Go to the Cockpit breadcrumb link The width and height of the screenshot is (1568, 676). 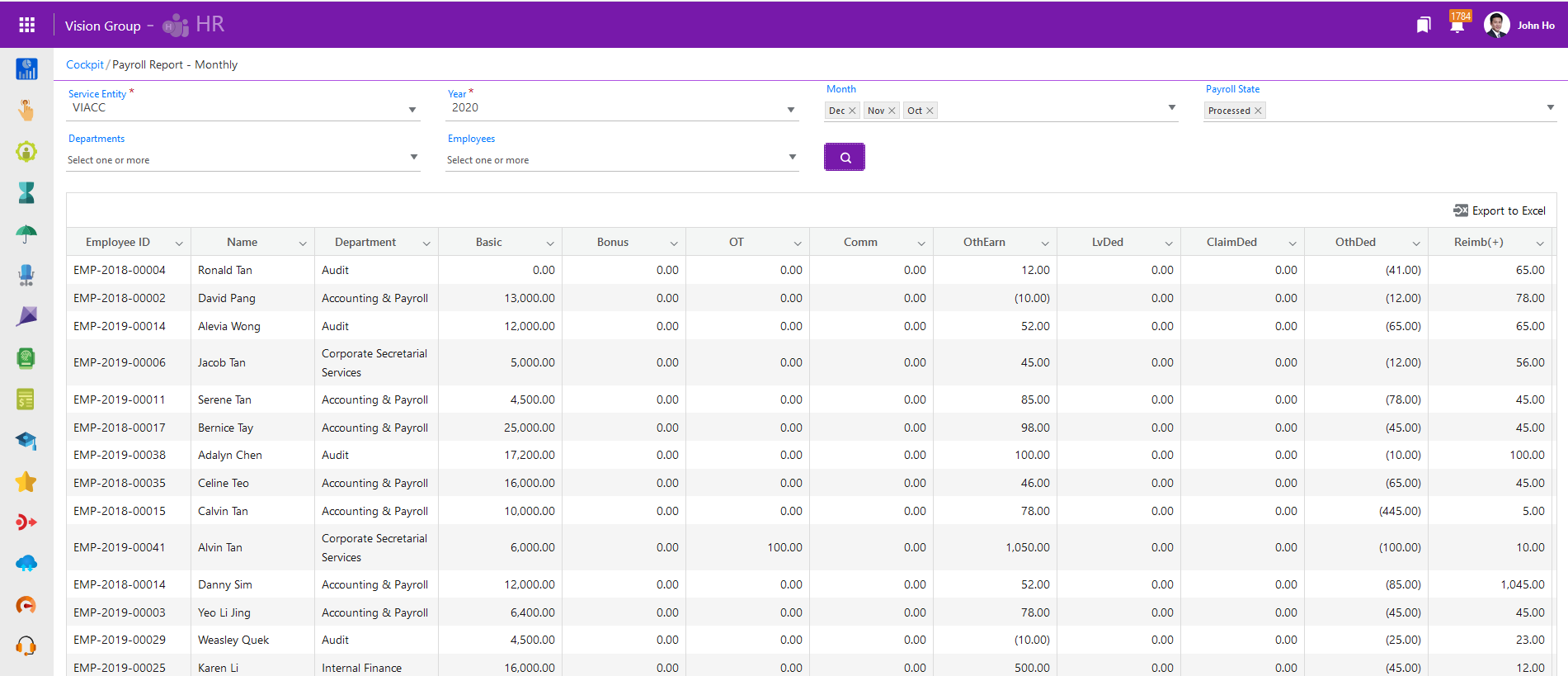click(x=84, y=64)
